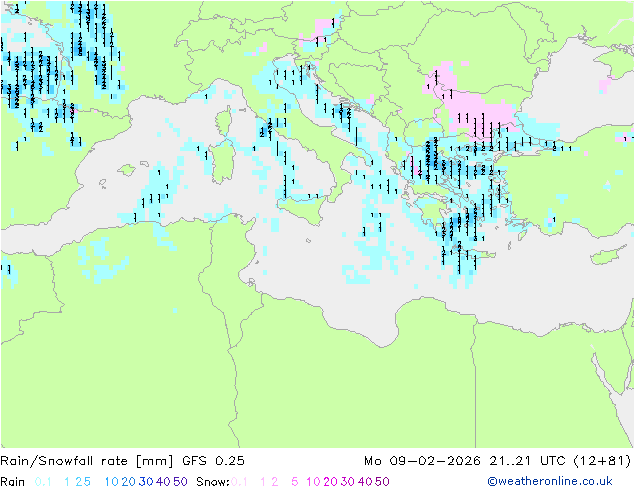This screenshot has width=634, height=490.
Task: Click the island of Corsica on map
Action: [x=224, y=120]
